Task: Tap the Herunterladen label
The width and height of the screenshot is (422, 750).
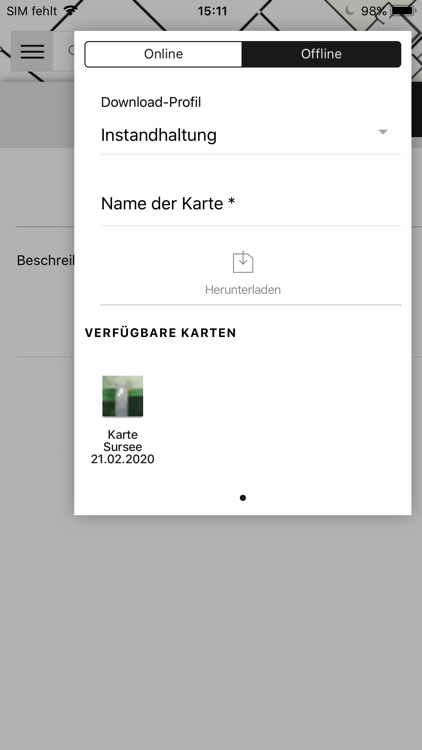Action: point(243,290)
